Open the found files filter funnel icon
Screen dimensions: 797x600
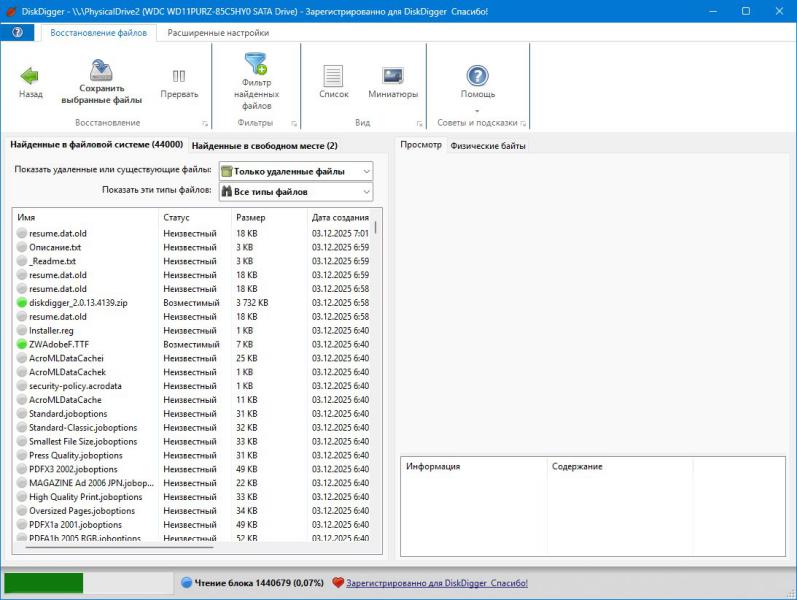tap(255, 64)
